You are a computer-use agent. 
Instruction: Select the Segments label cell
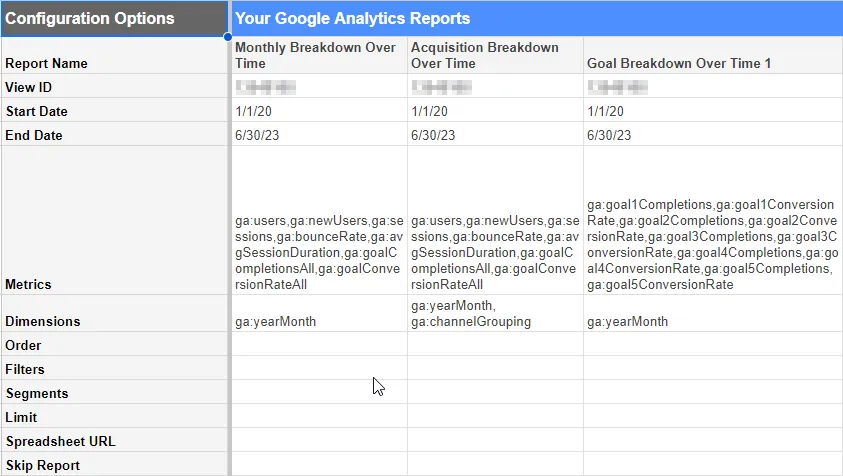click(x=114, y=392)
